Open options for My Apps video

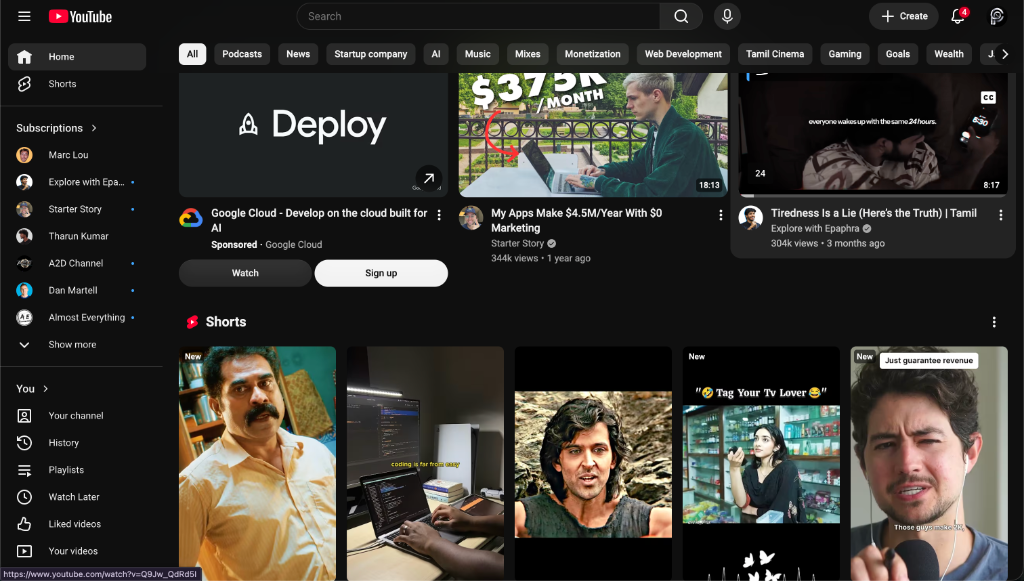pos(720,215)
